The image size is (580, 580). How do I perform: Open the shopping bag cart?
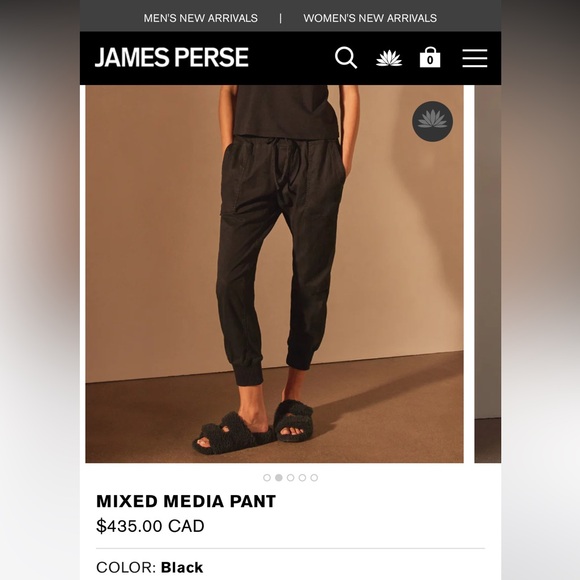[x=430, y=57]
